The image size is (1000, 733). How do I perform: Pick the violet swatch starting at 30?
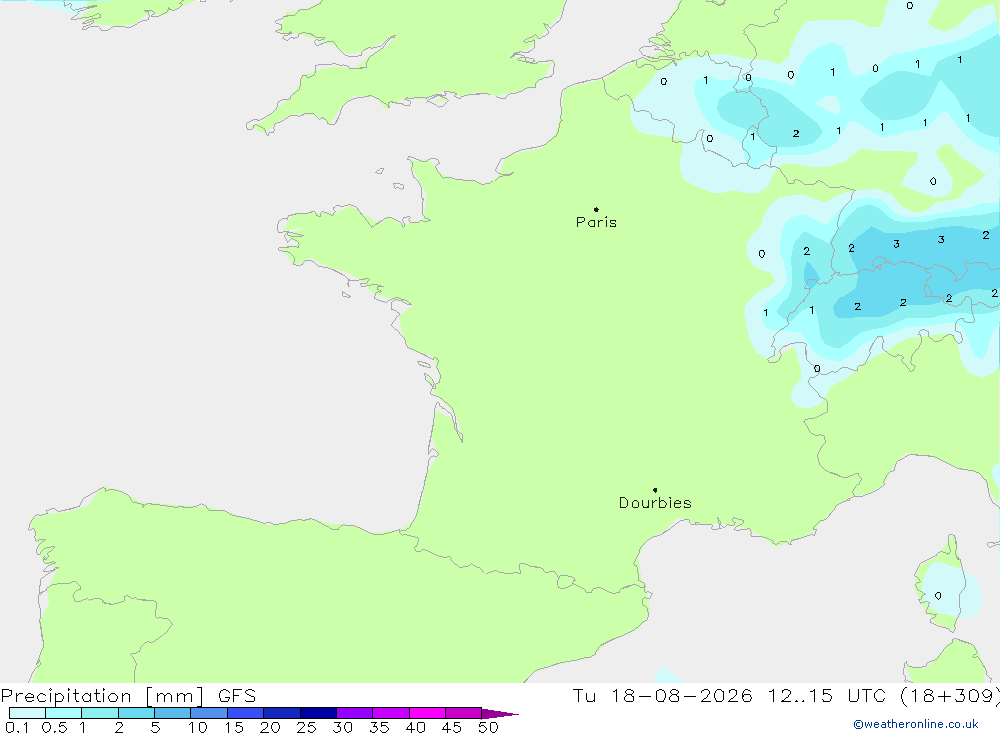point(354,713)
